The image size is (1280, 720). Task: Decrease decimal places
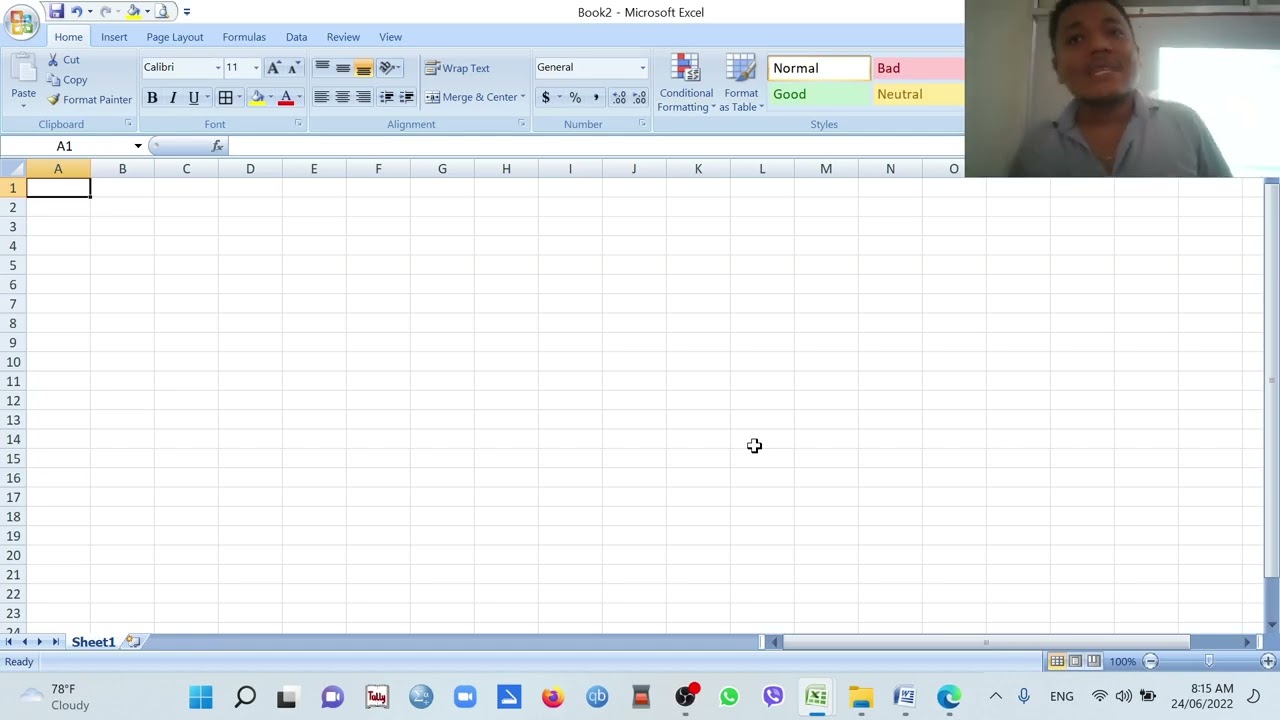[x=639, y=97]
